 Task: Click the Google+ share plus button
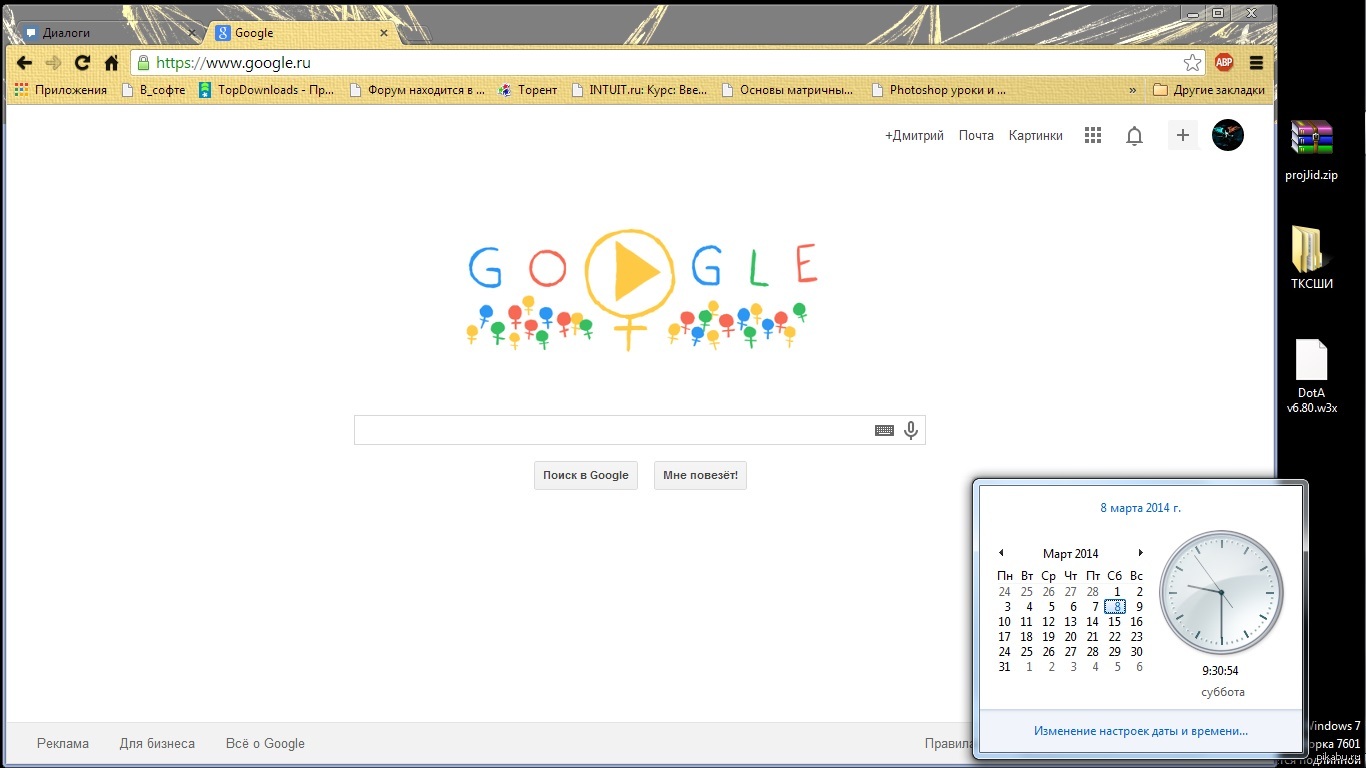point(1182,135)
